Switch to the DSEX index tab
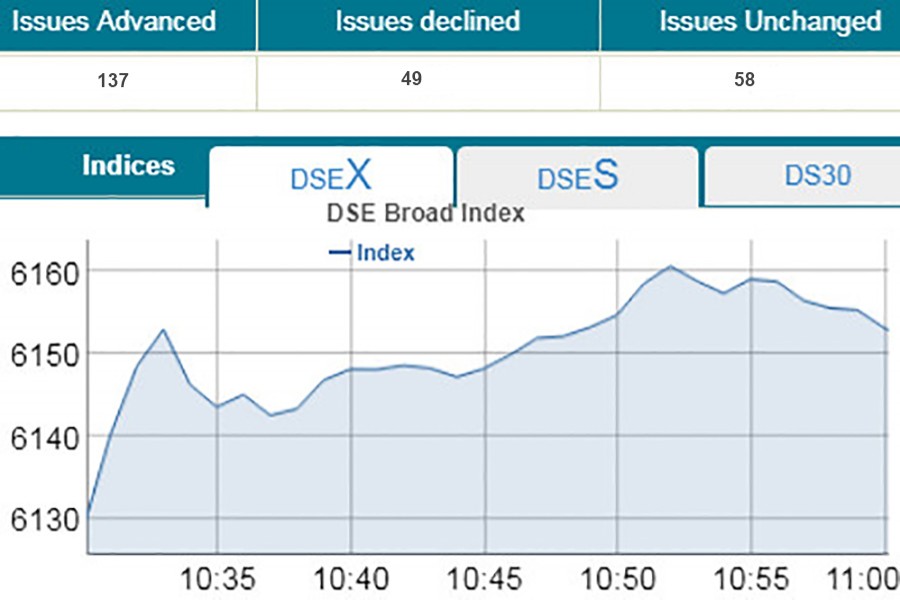 331,177
